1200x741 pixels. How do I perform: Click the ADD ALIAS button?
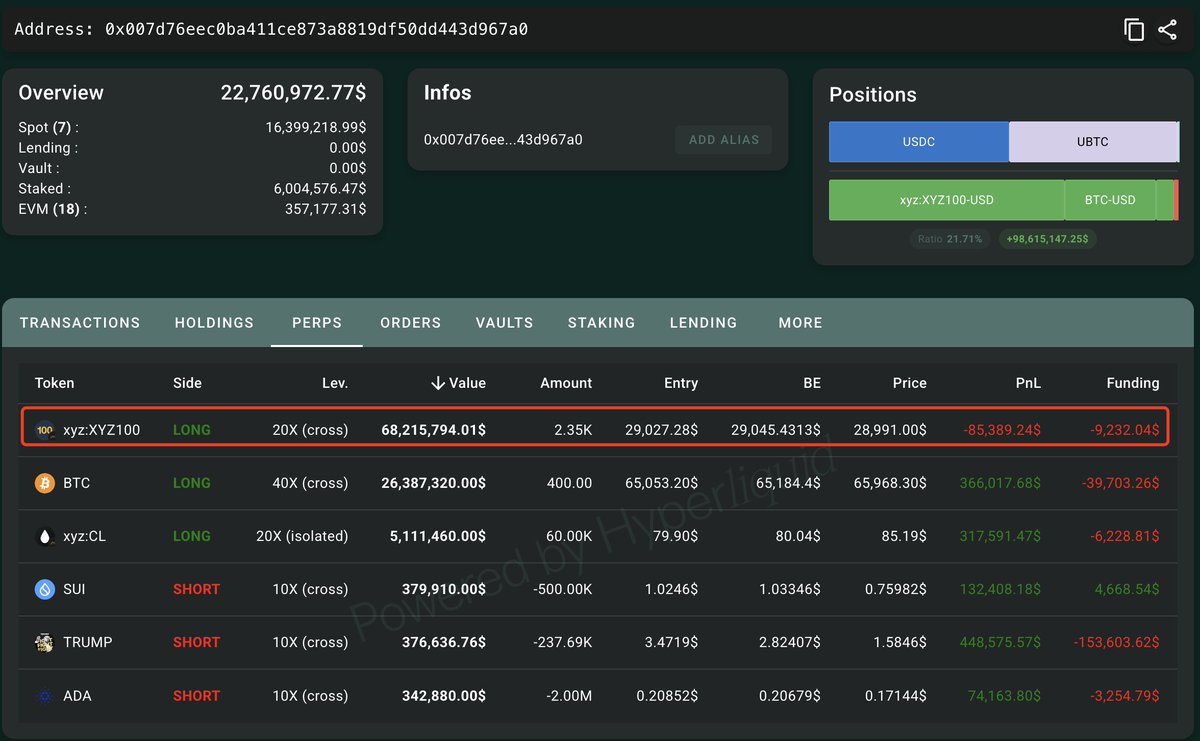[724, 140]
